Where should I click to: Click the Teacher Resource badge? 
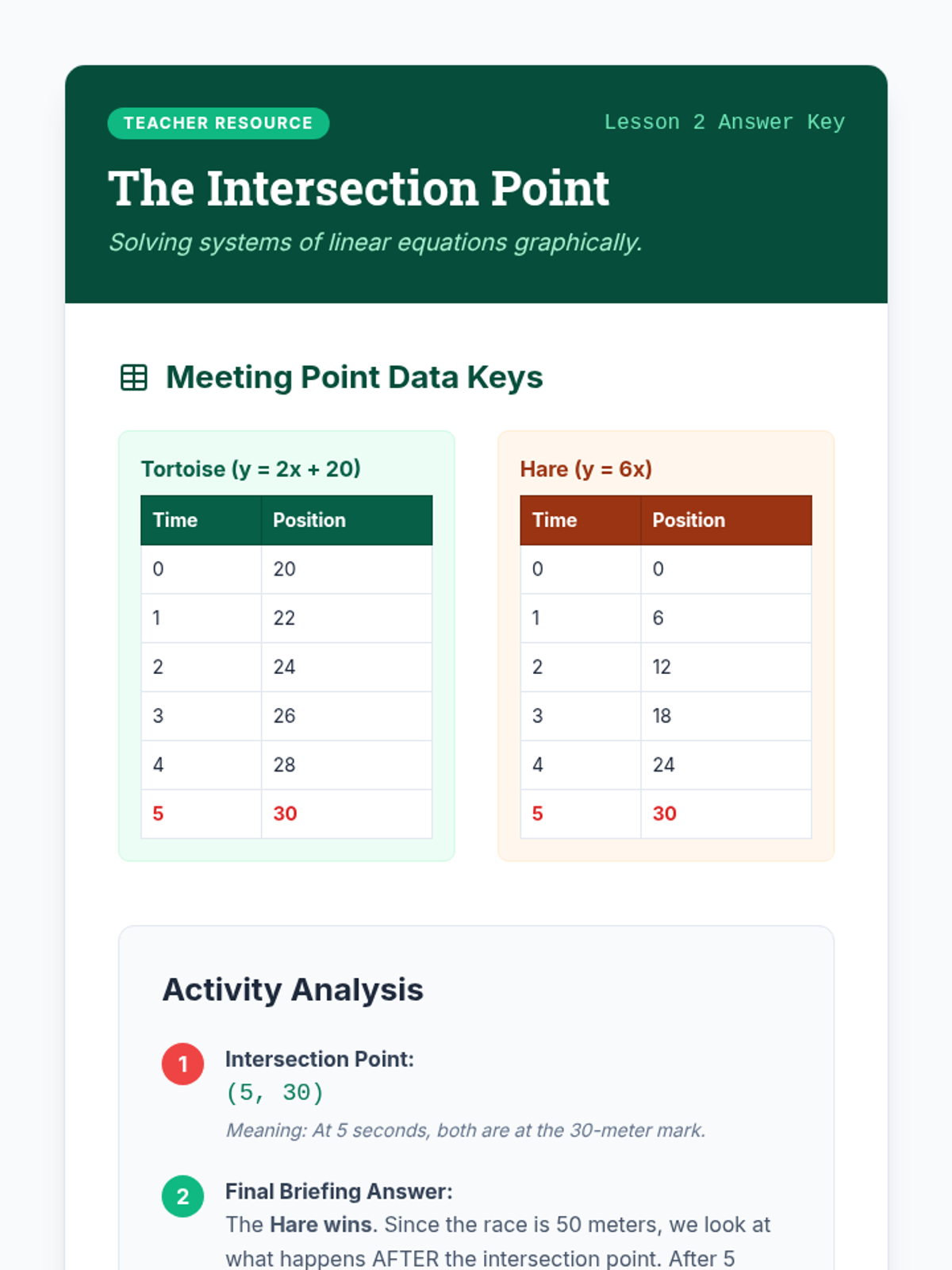(x=218, y=123)
